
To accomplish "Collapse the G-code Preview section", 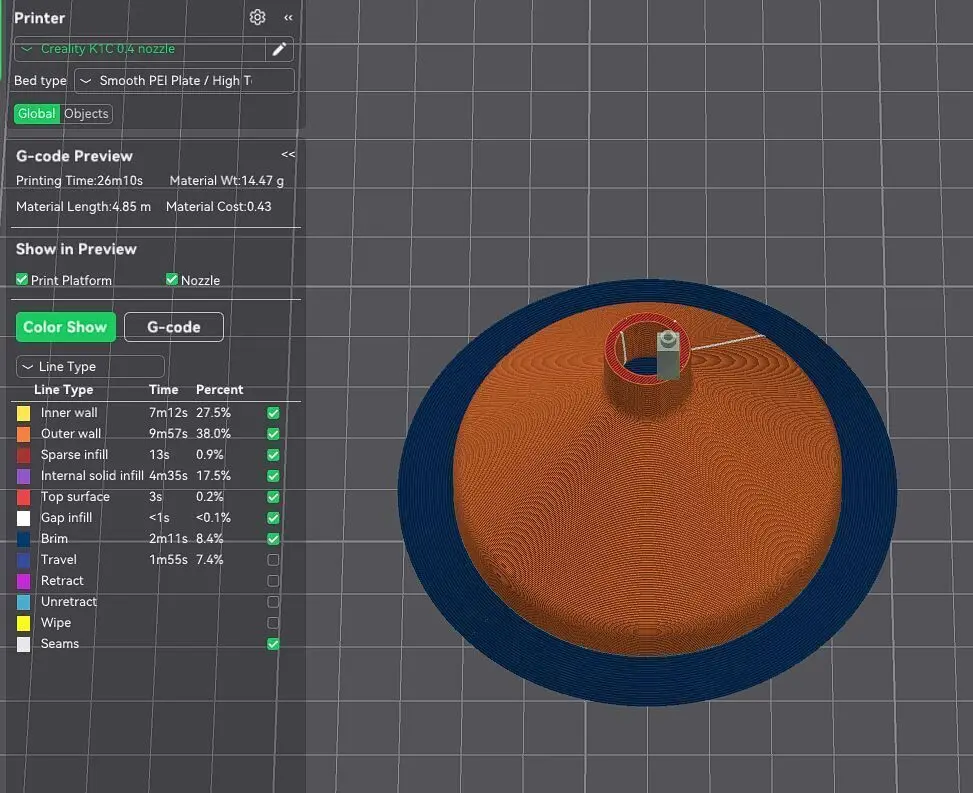I will pyautogui.click(x=288, y=155).
